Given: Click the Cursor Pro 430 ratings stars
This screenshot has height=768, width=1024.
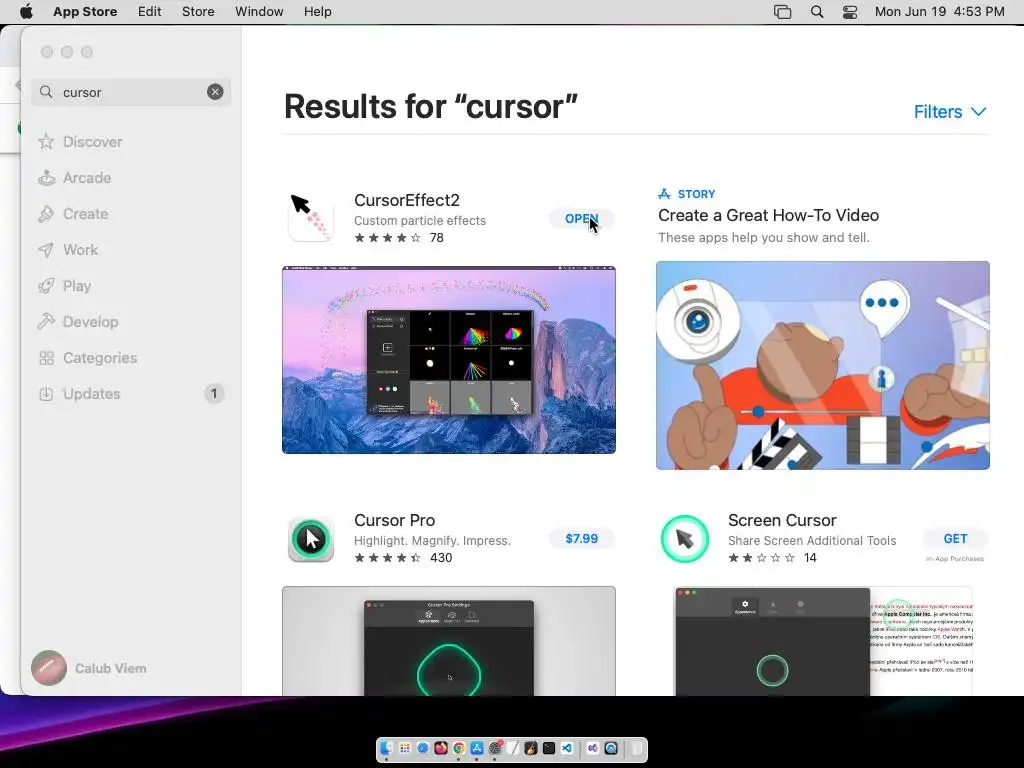Looking at the screenshot, I should [387, 558].
